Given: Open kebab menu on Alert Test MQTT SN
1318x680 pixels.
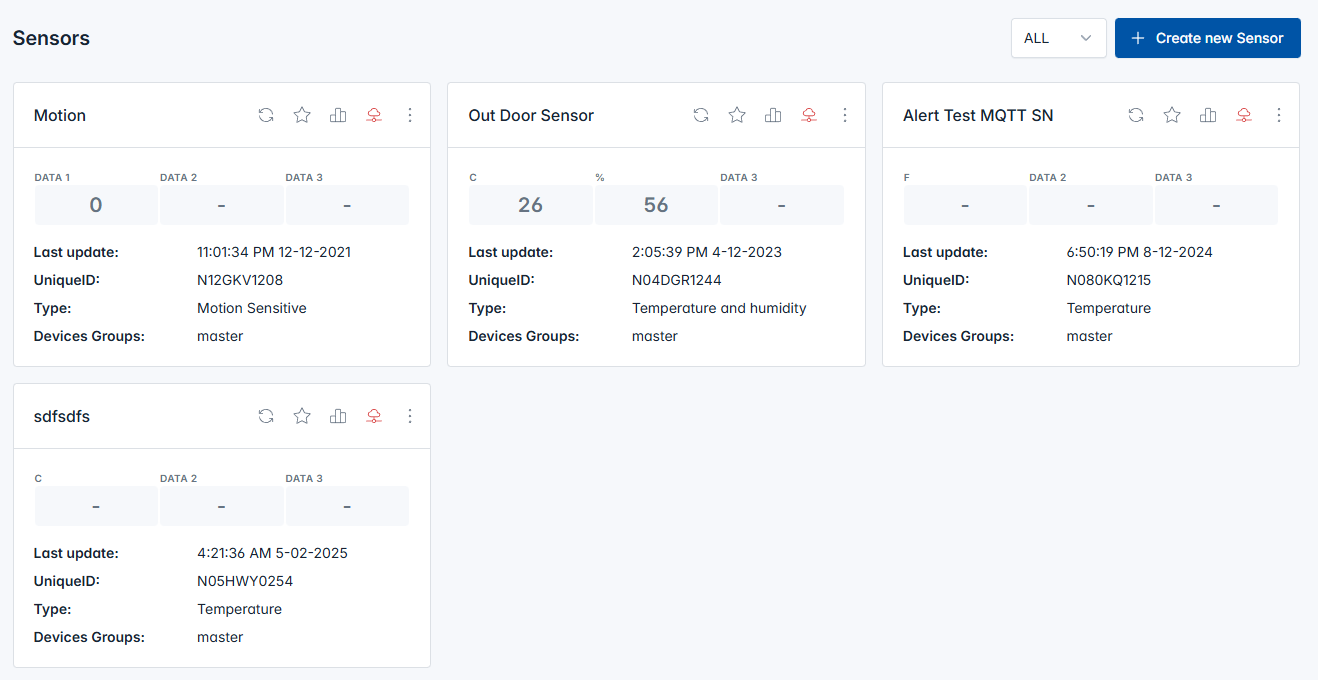Looking at the screenshot, I should coord(1279,115).
